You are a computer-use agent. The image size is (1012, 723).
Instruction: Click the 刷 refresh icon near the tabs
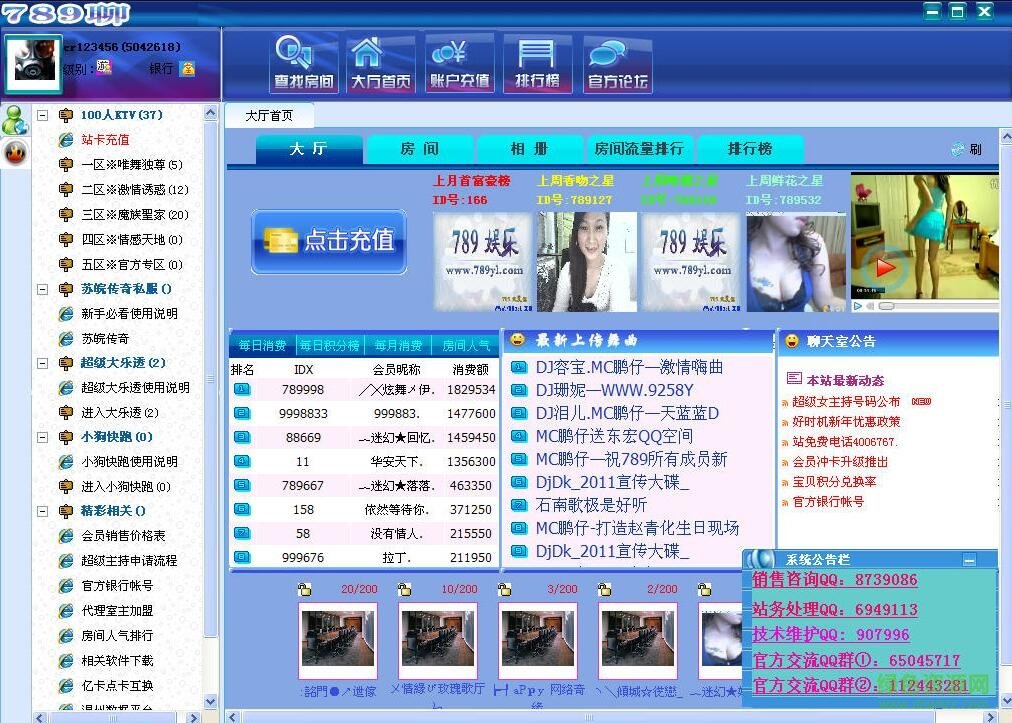point(959,147)
